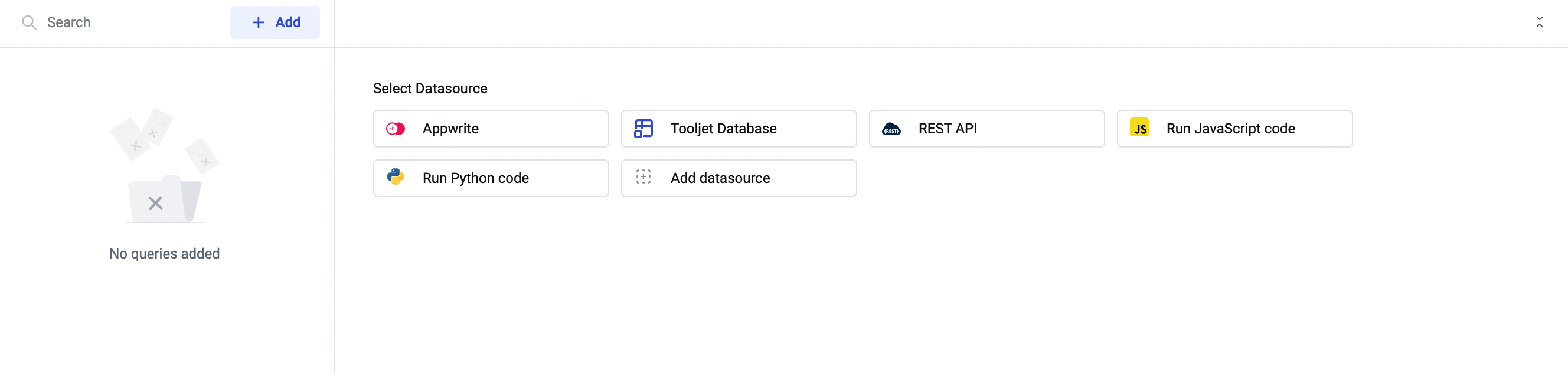The image size is (1568, 373).
Task: Click the REST API cloud icon
Action: point(891,129)
